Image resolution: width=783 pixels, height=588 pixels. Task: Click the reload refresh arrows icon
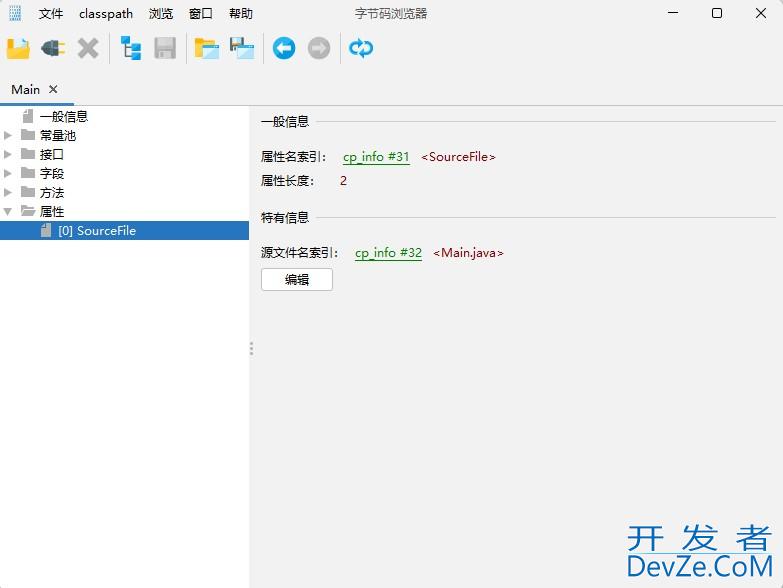[361, 48]
